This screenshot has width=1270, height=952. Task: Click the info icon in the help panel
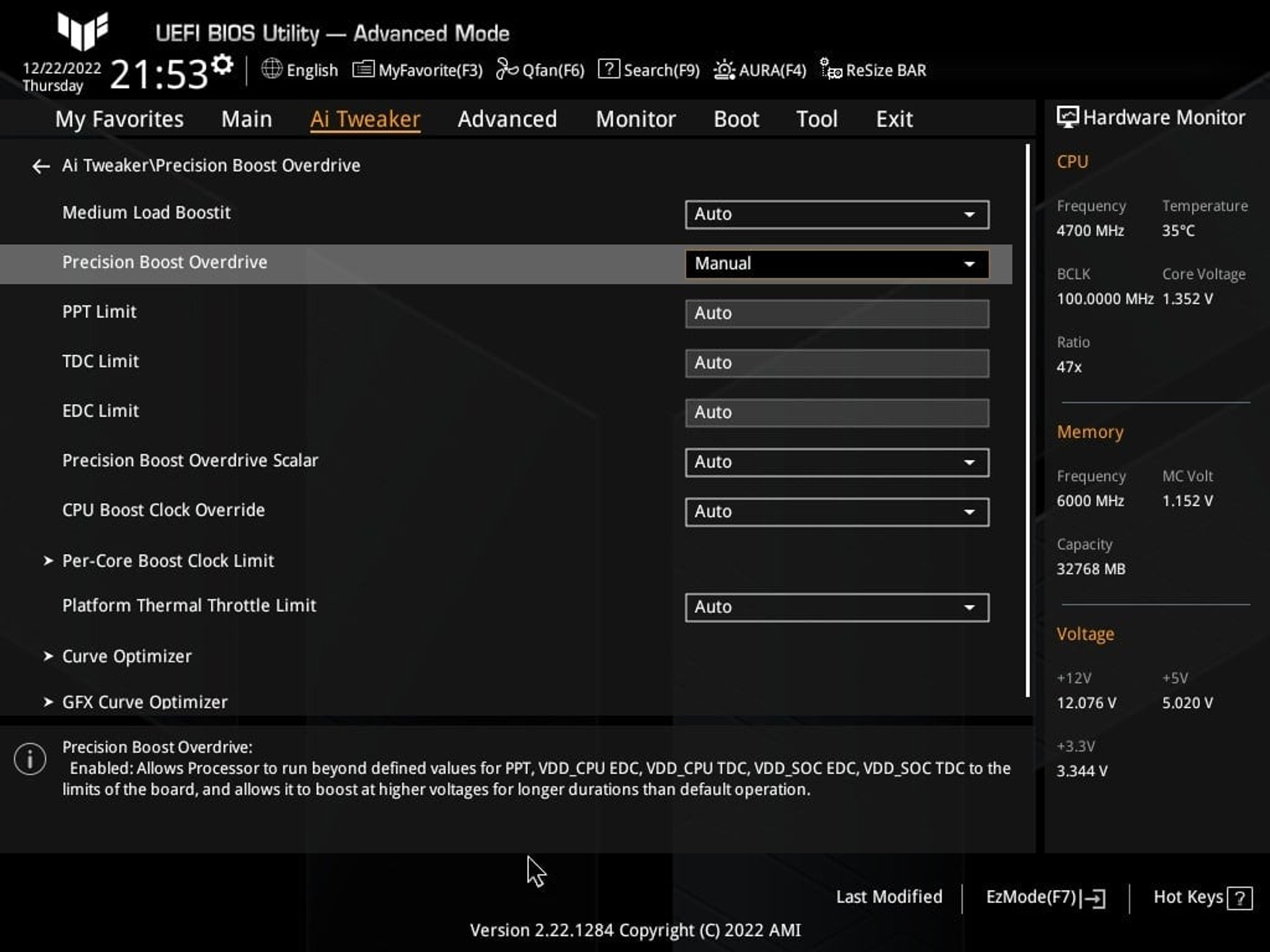coord(30,759)
